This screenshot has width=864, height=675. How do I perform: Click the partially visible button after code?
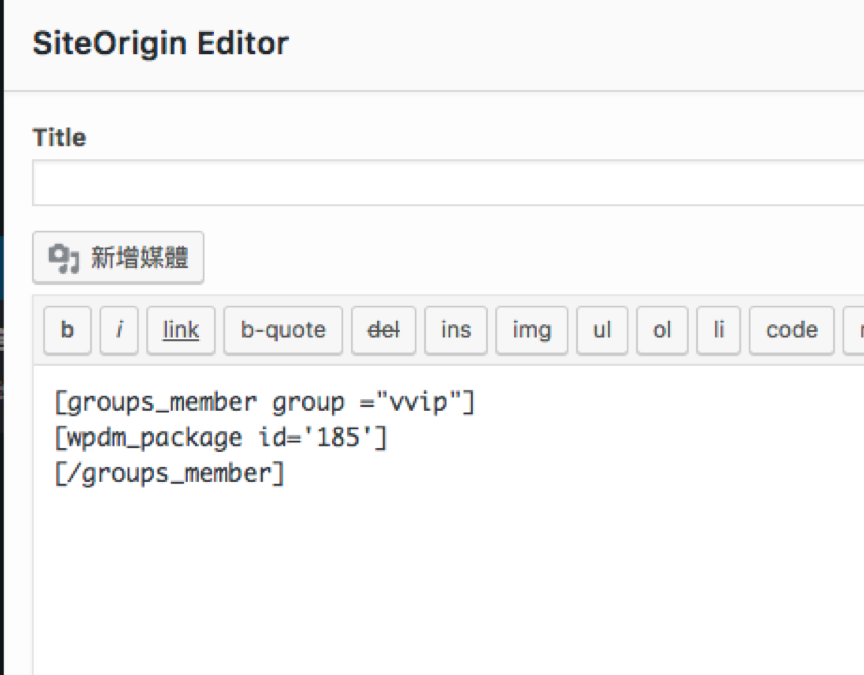tap(855, 330)
